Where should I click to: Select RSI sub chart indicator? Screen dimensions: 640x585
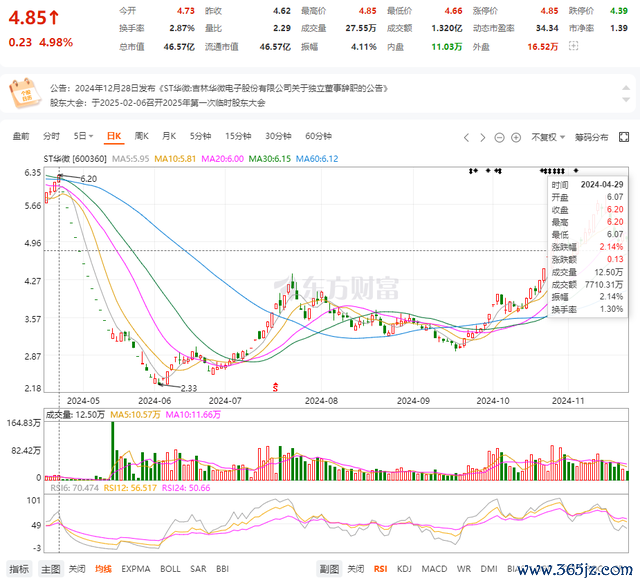tap(380, 569)
